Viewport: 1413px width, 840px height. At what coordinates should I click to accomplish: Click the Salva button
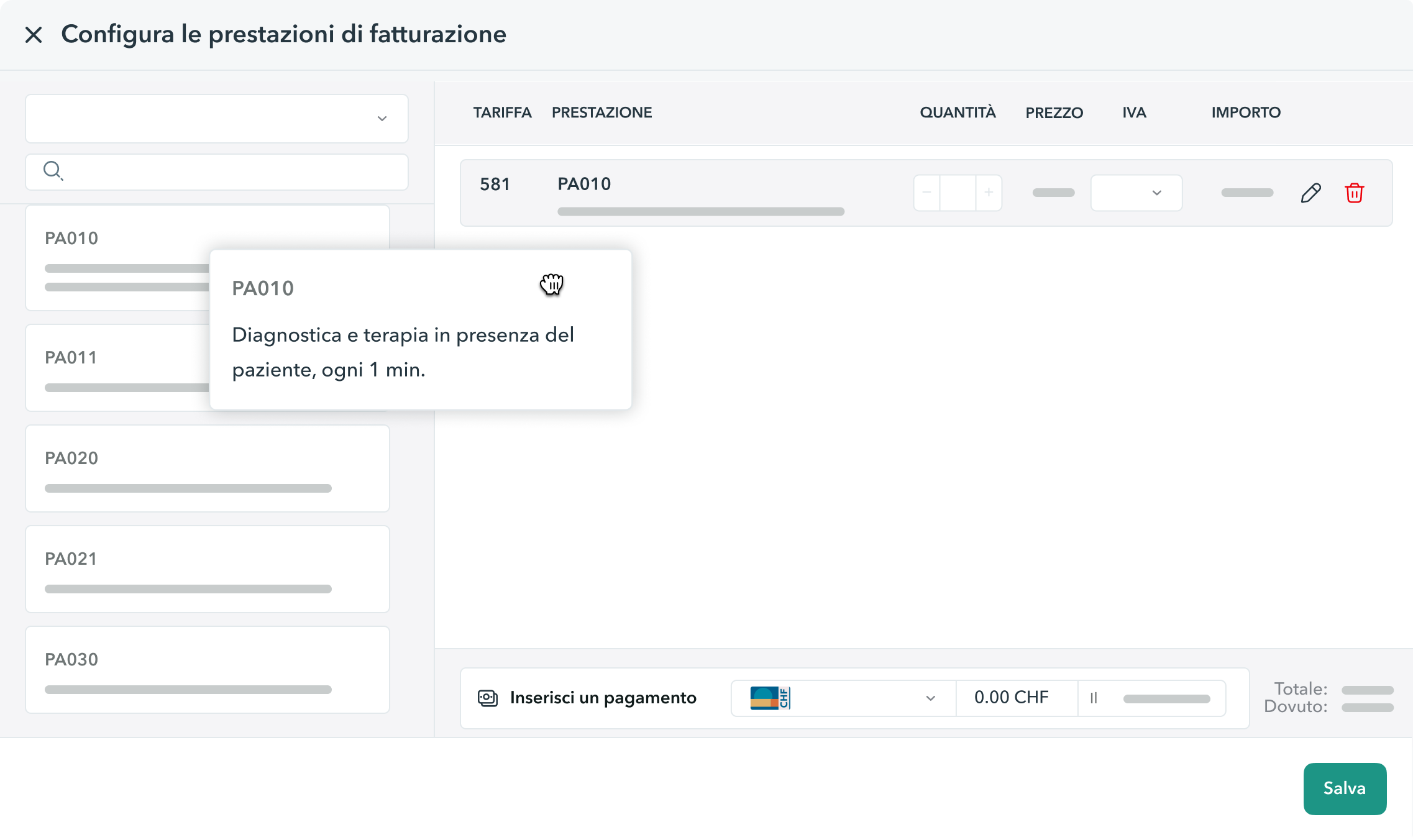[1345, 788]
